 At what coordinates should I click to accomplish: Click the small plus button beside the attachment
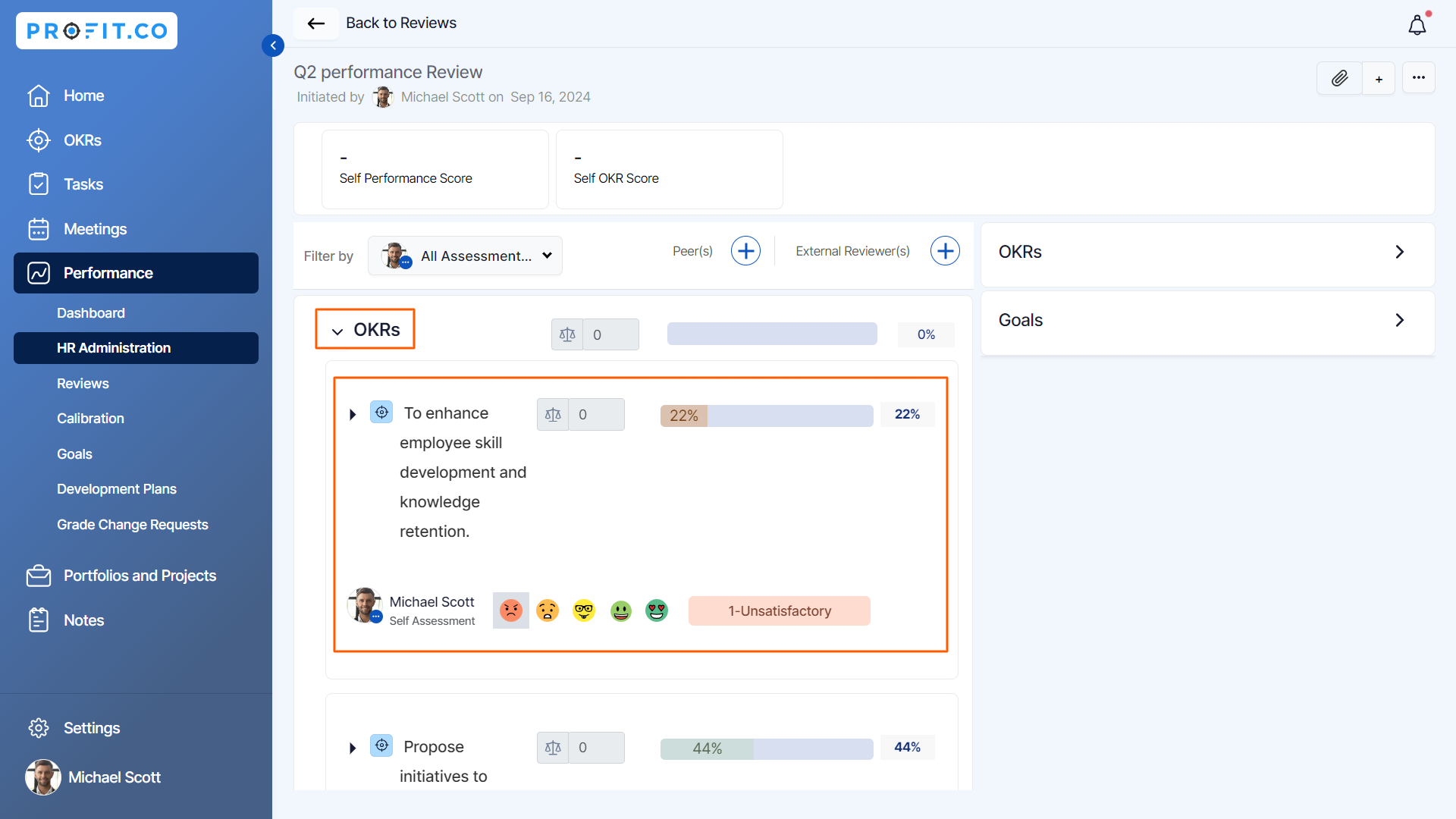1379,79
